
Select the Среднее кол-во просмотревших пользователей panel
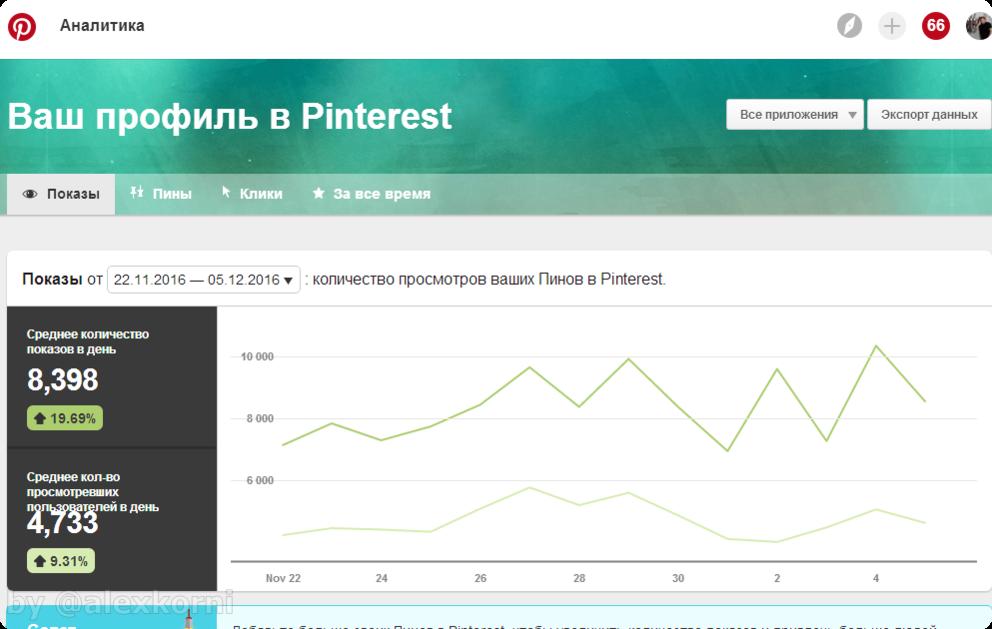pos(112,520)
